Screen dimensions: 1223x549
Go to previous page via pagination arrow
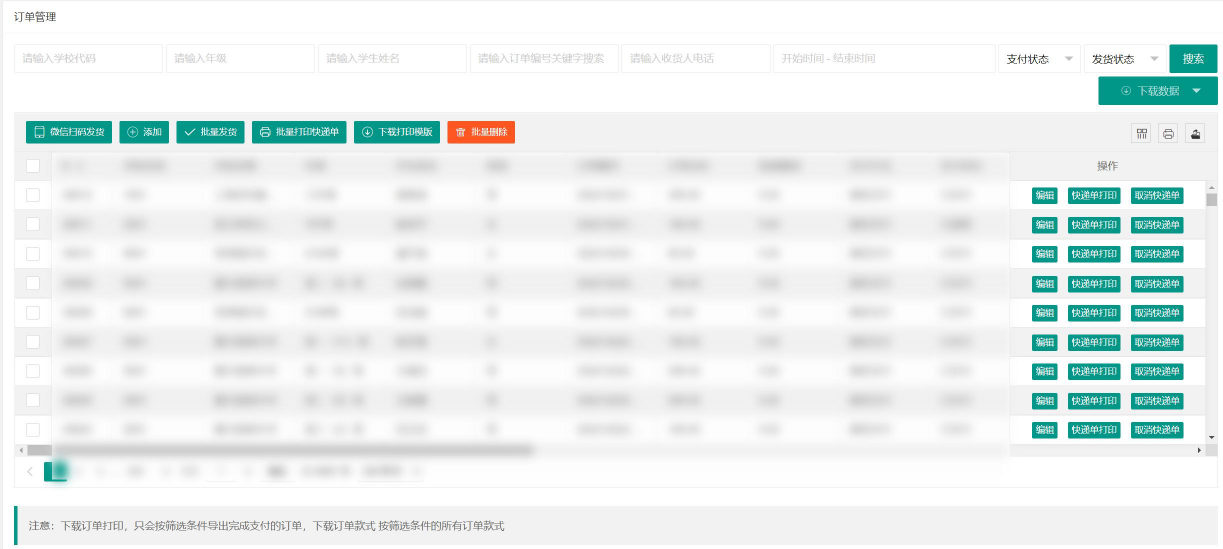tap(30, 471)
